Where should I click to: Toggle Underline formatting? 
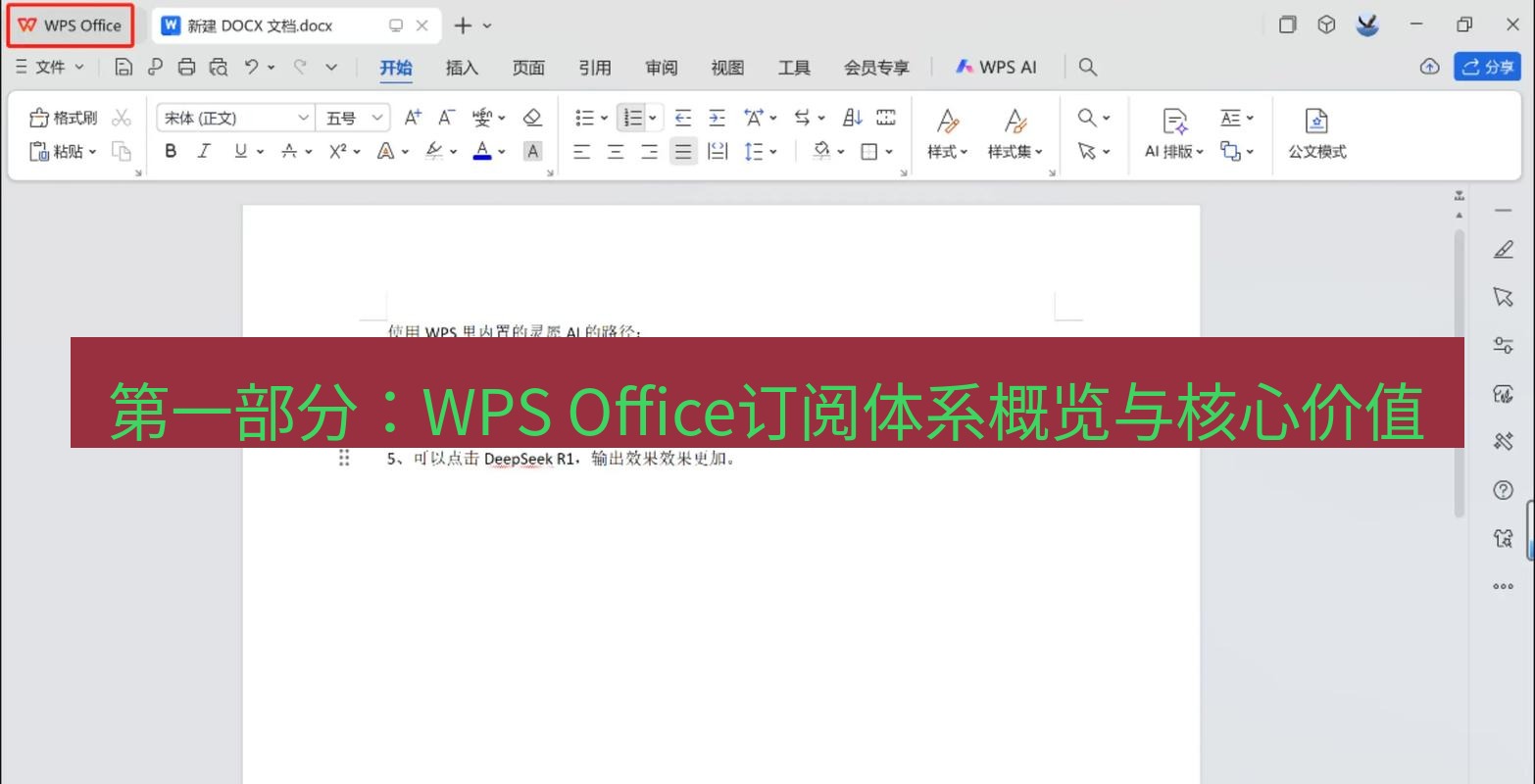240,151
